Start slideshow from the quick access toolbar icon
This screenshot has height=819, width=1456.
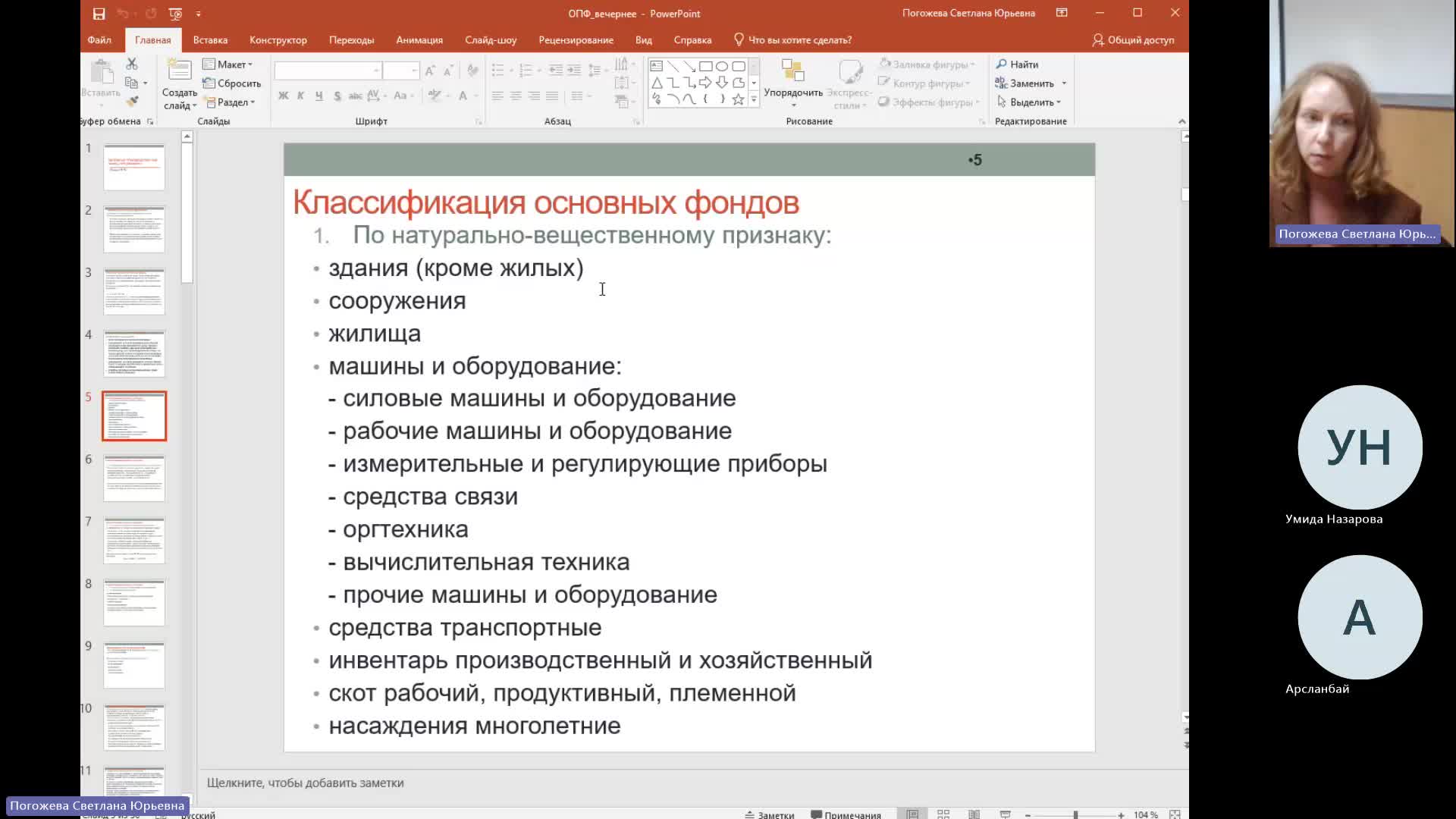click(x=175, y=14)
